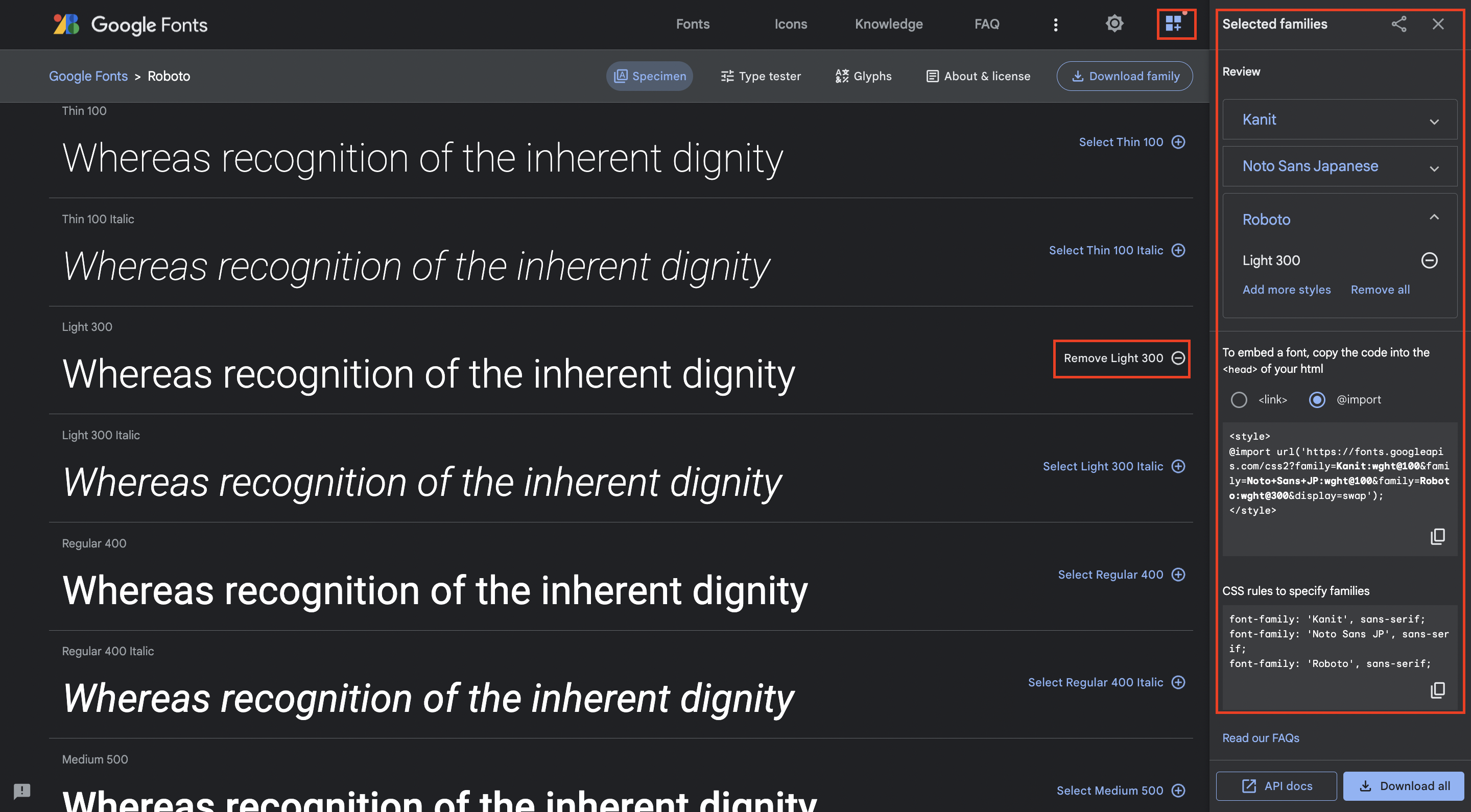Click the plus icon for Thin 100

[1179, 142]
